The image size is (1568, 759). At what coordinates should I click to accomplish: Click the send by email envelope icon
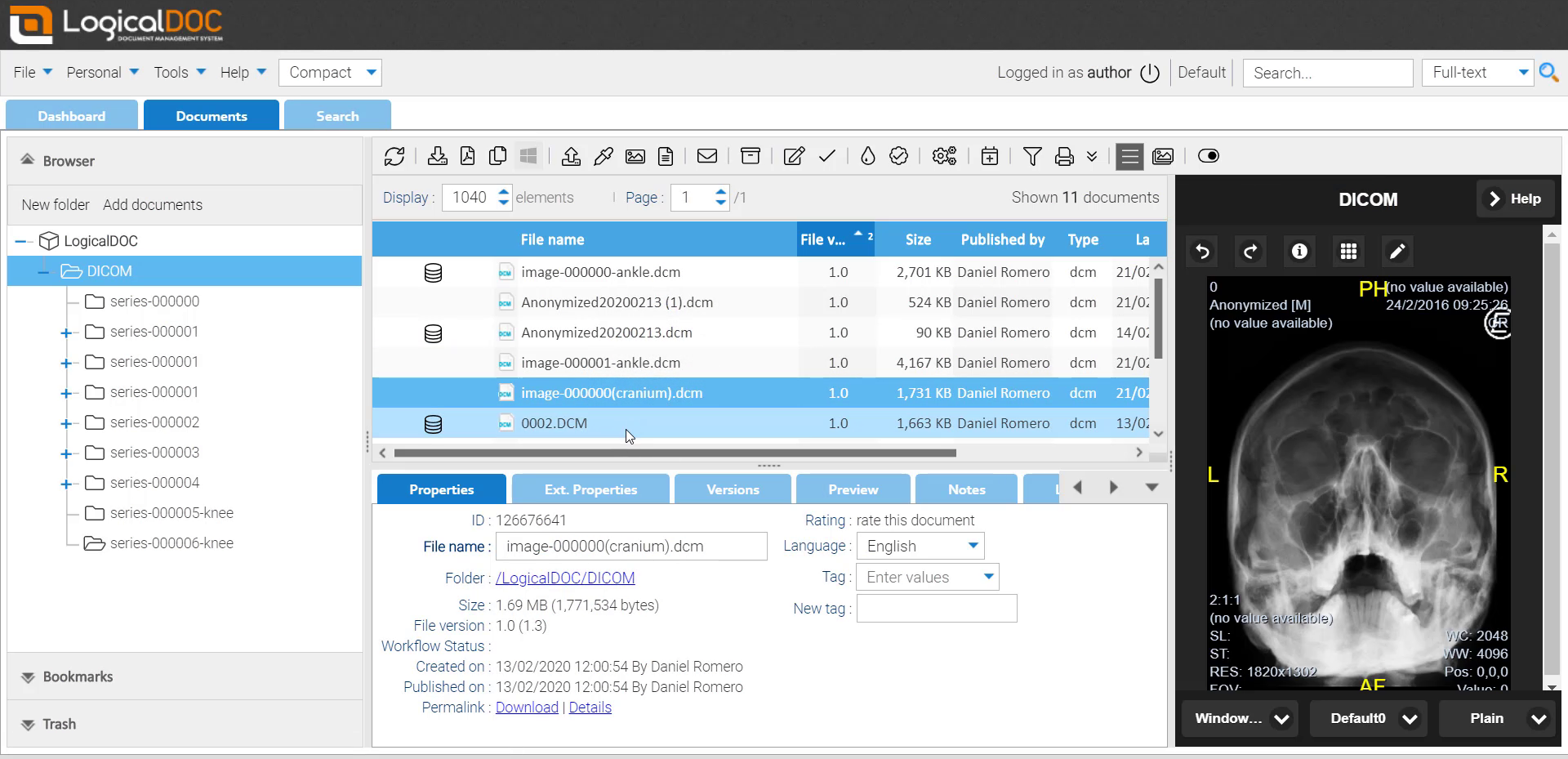[707, 156]
